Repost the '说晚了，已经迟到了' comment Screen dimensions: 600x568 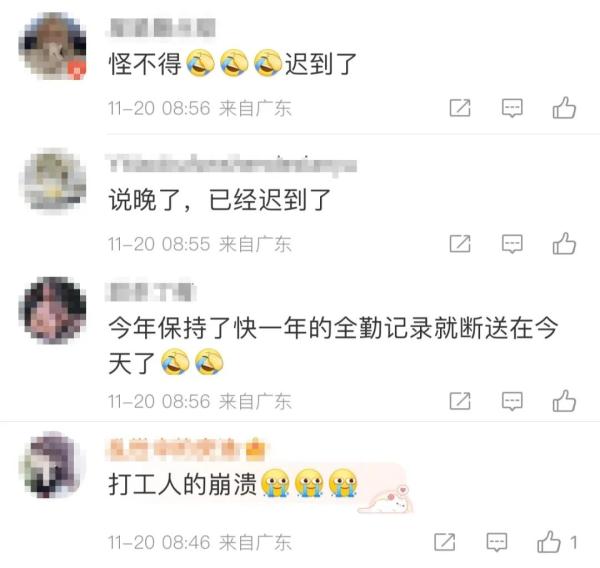point(460,243)
